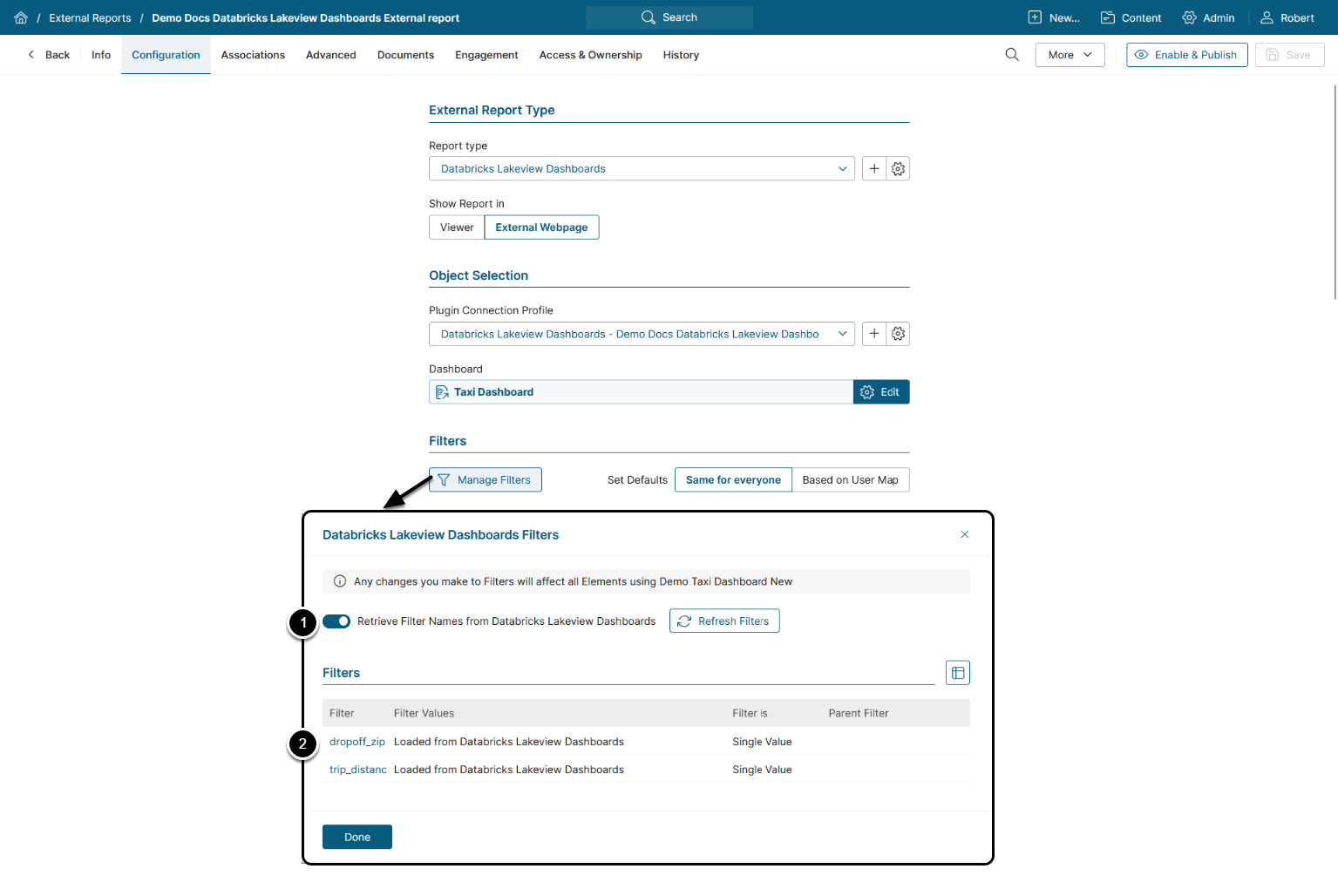Edit the Taxi Dashboard selection
1338x896 pixels.
881,392
